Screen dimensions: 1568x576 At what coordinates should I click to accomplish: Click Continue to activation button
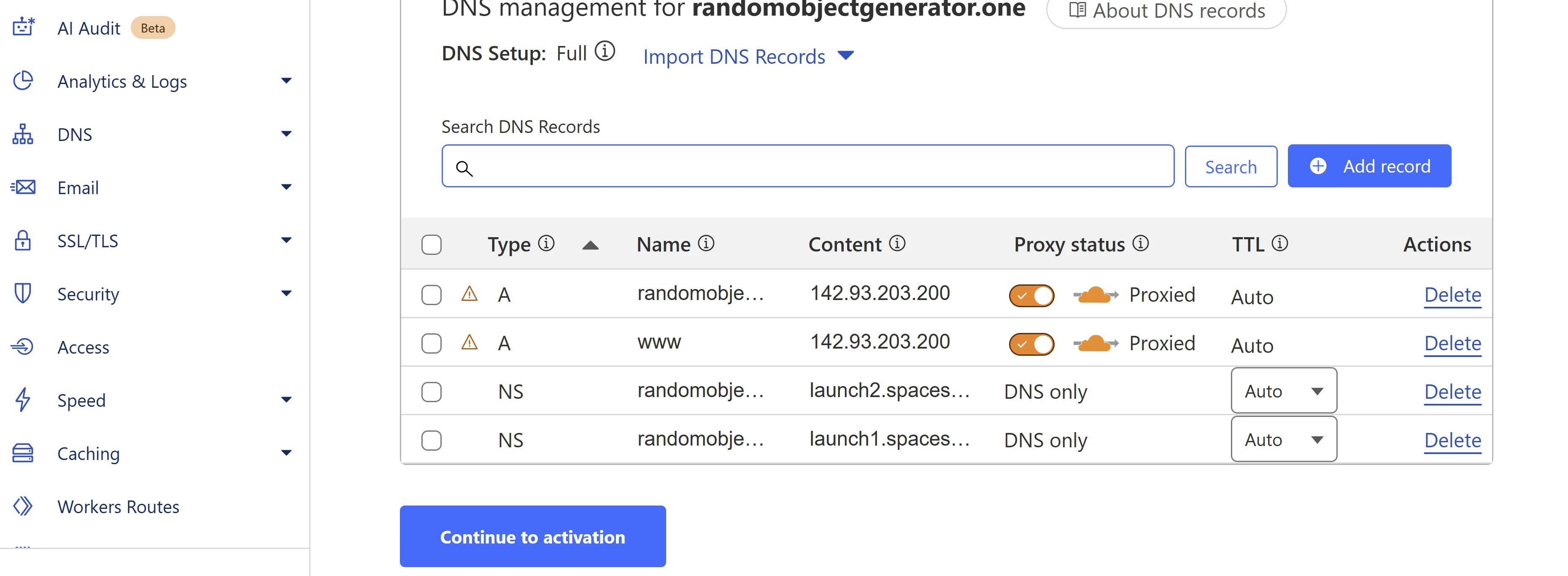pos(533,536)
